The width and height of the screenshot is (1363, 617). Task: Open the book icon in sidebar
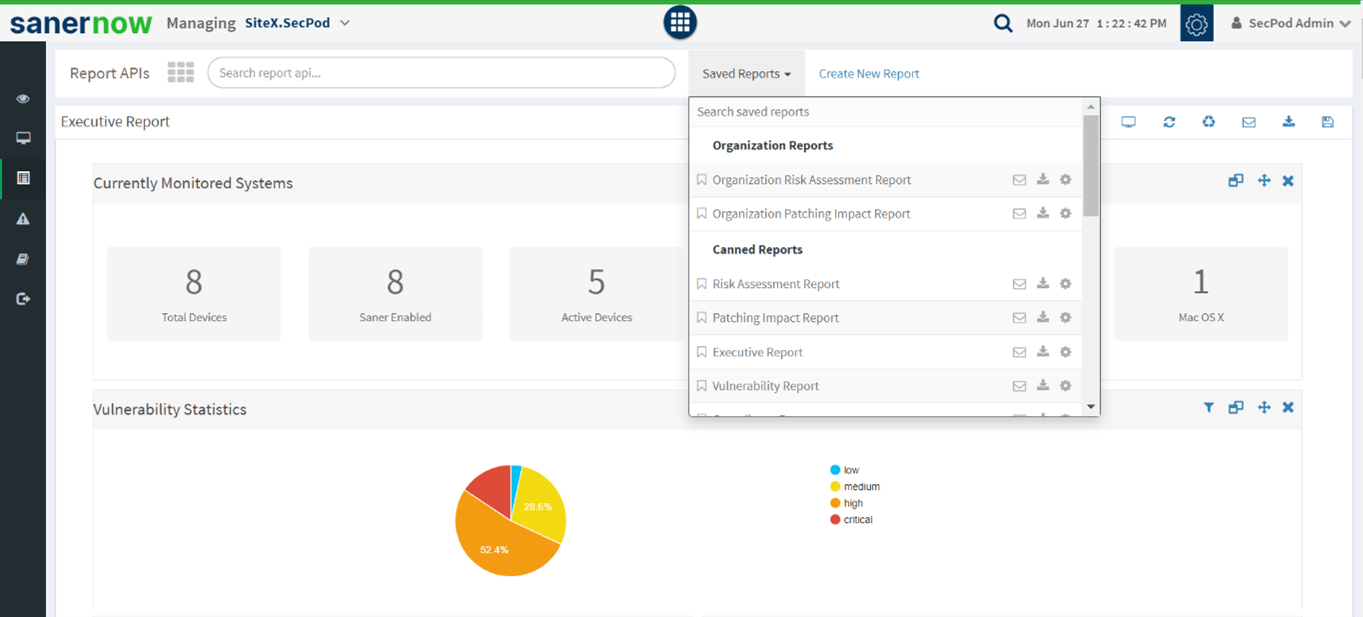[x=23, y=259]
